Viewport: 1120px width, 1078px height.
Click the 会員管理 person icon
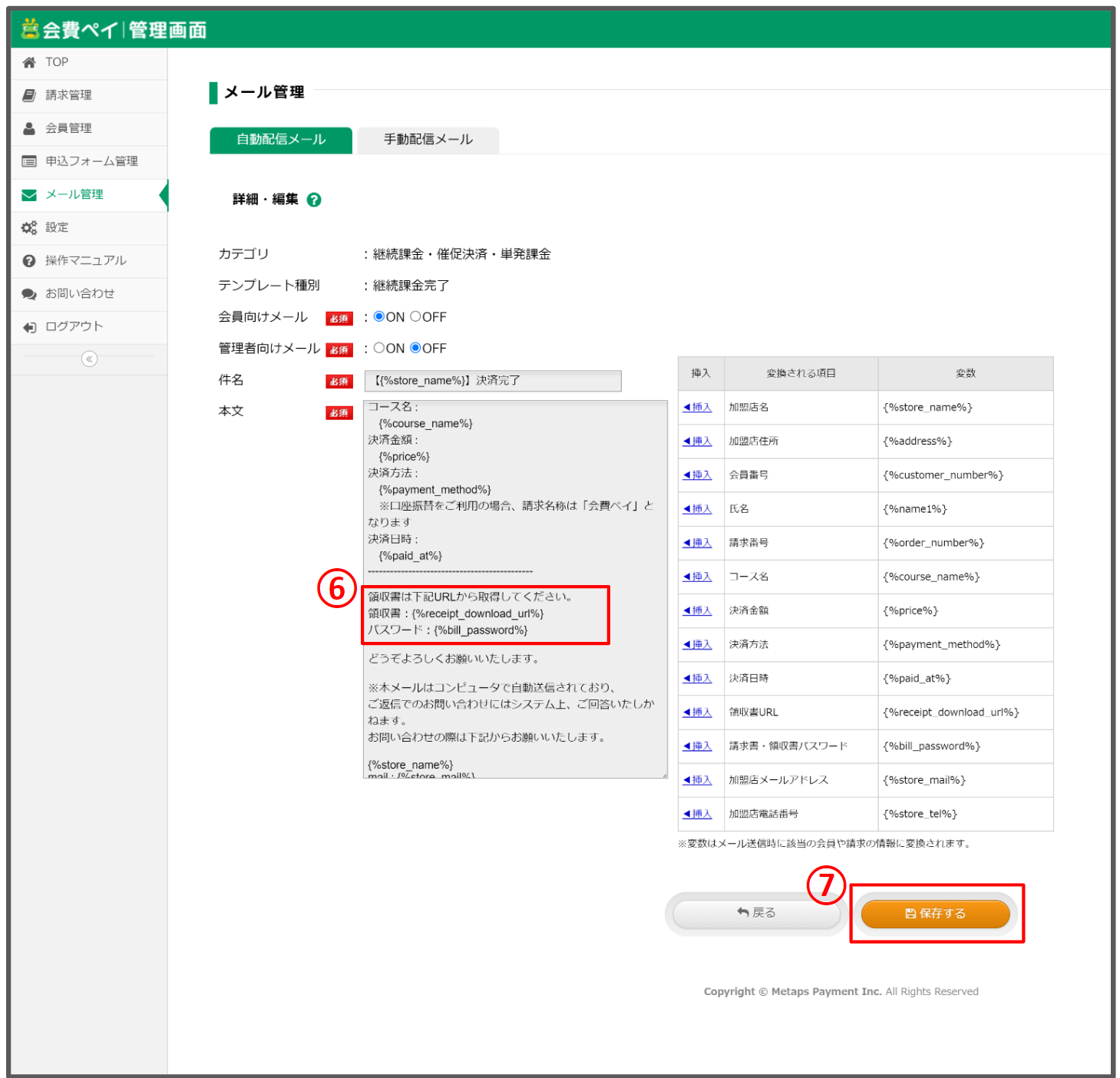pyautogui.click(x=29, y=128)
